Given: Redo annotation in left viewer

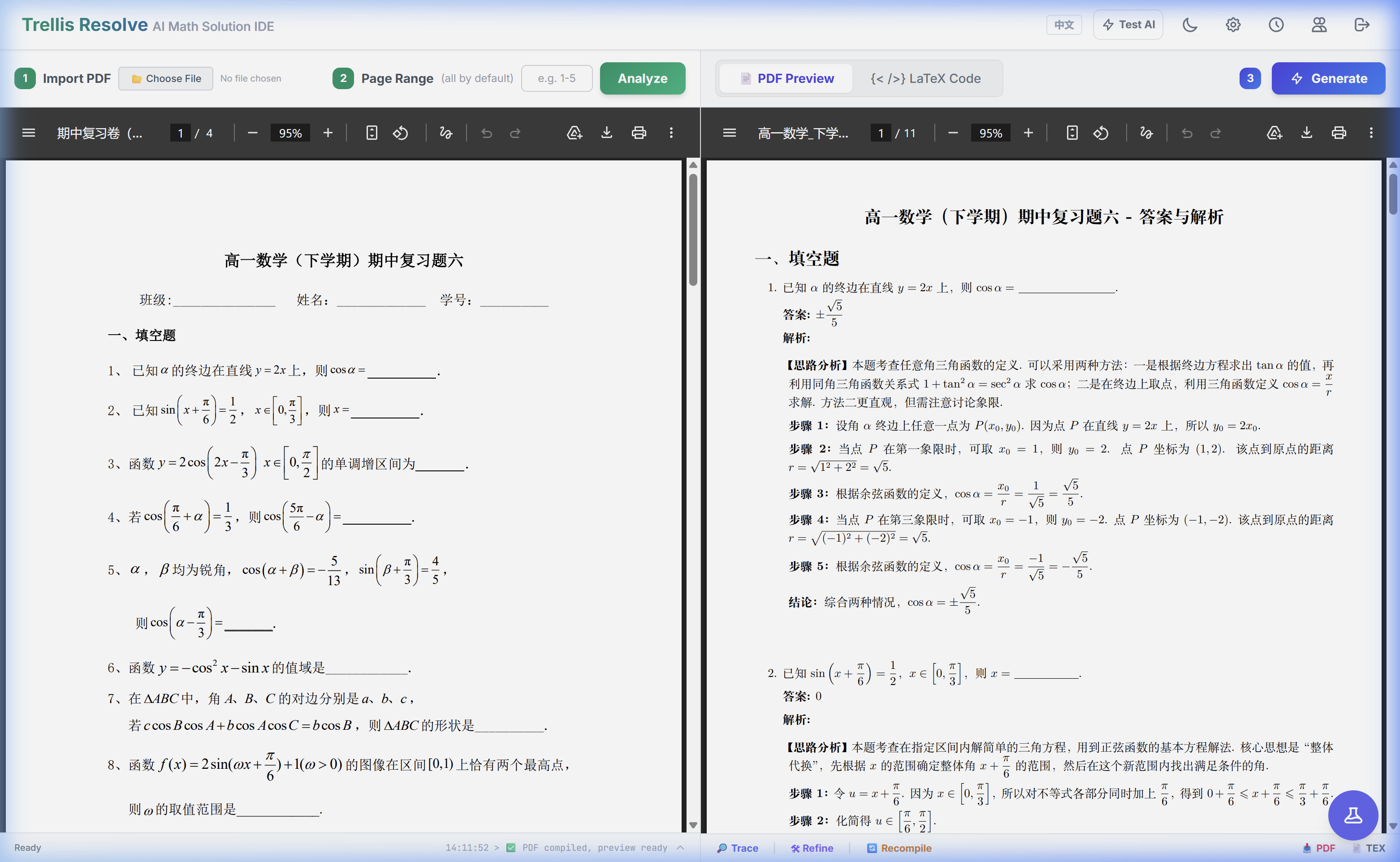Looking at the screenshot, I should [x=515, y=133].
